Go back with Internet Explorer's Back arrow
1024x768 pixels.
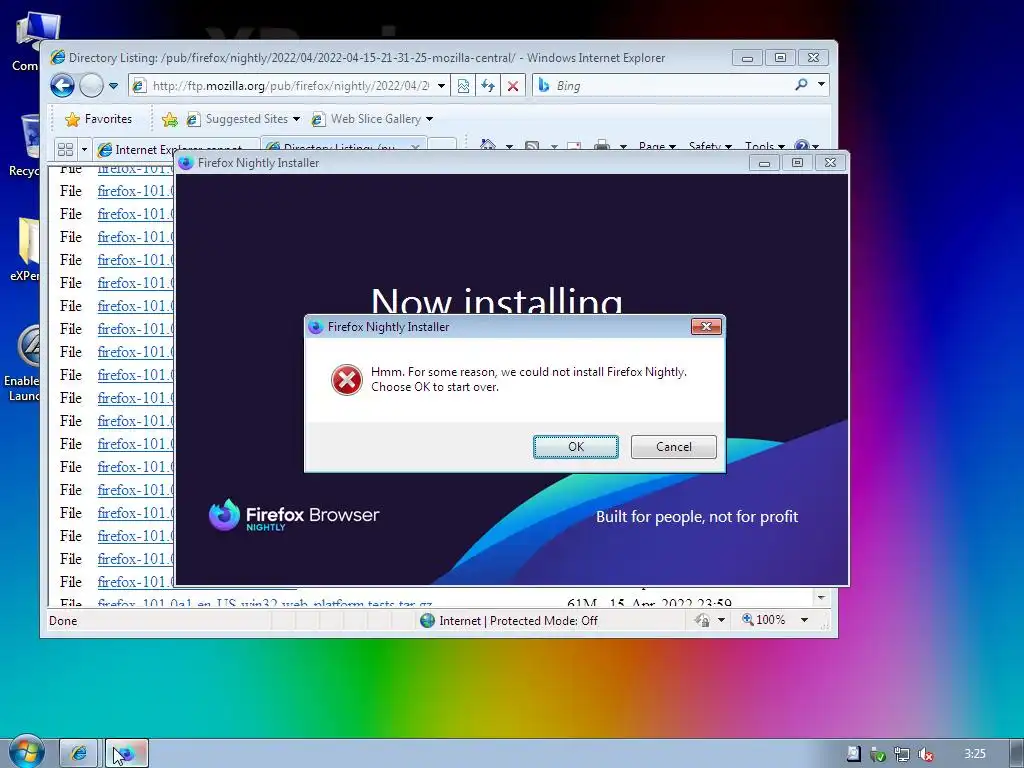pyautogui.click(x=63, y=86)
